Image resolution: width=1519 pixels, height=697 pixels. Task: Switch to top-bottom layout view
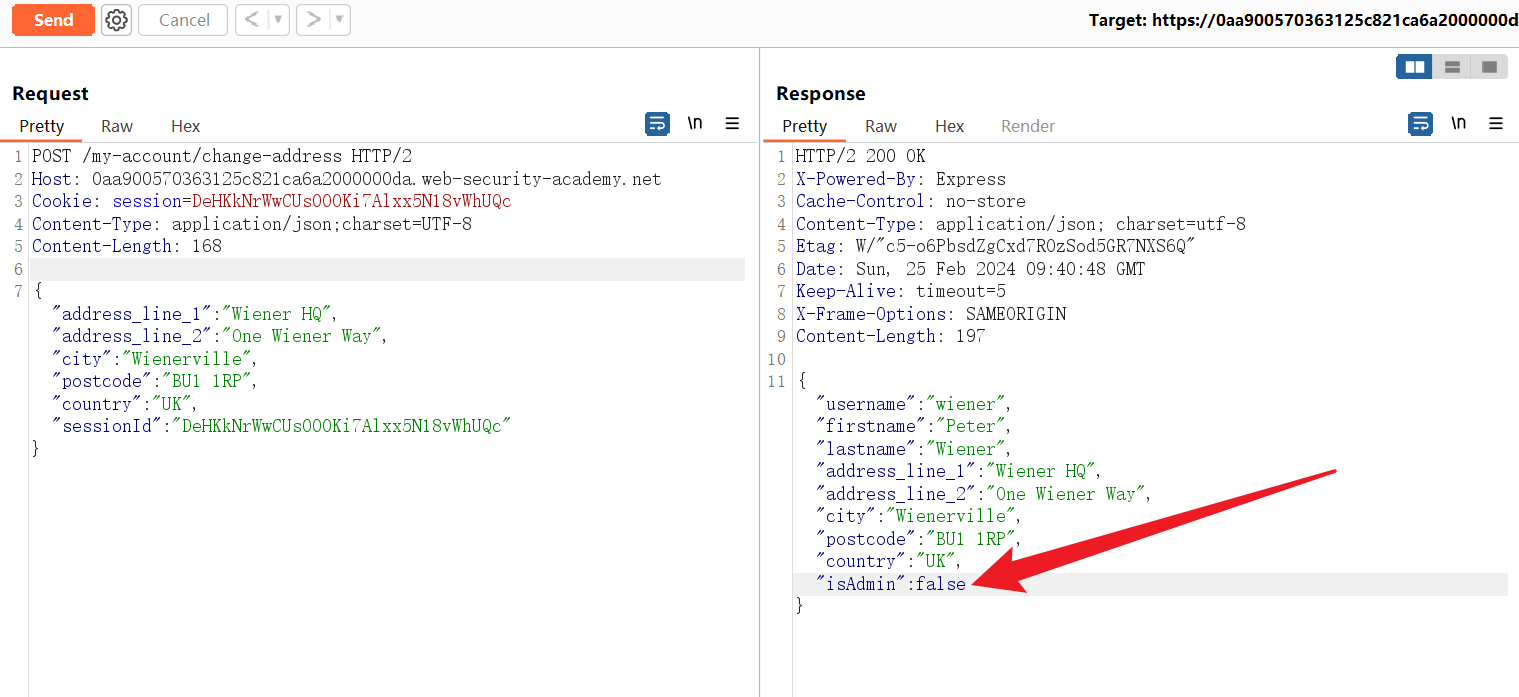tap(1452, 67)
